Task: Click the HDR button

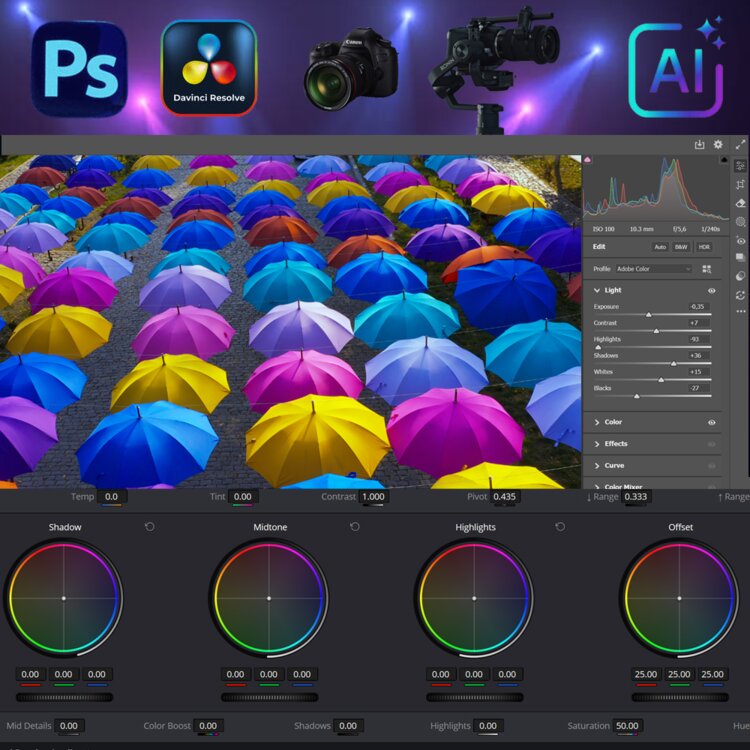Action: click(x=704, y=247)
